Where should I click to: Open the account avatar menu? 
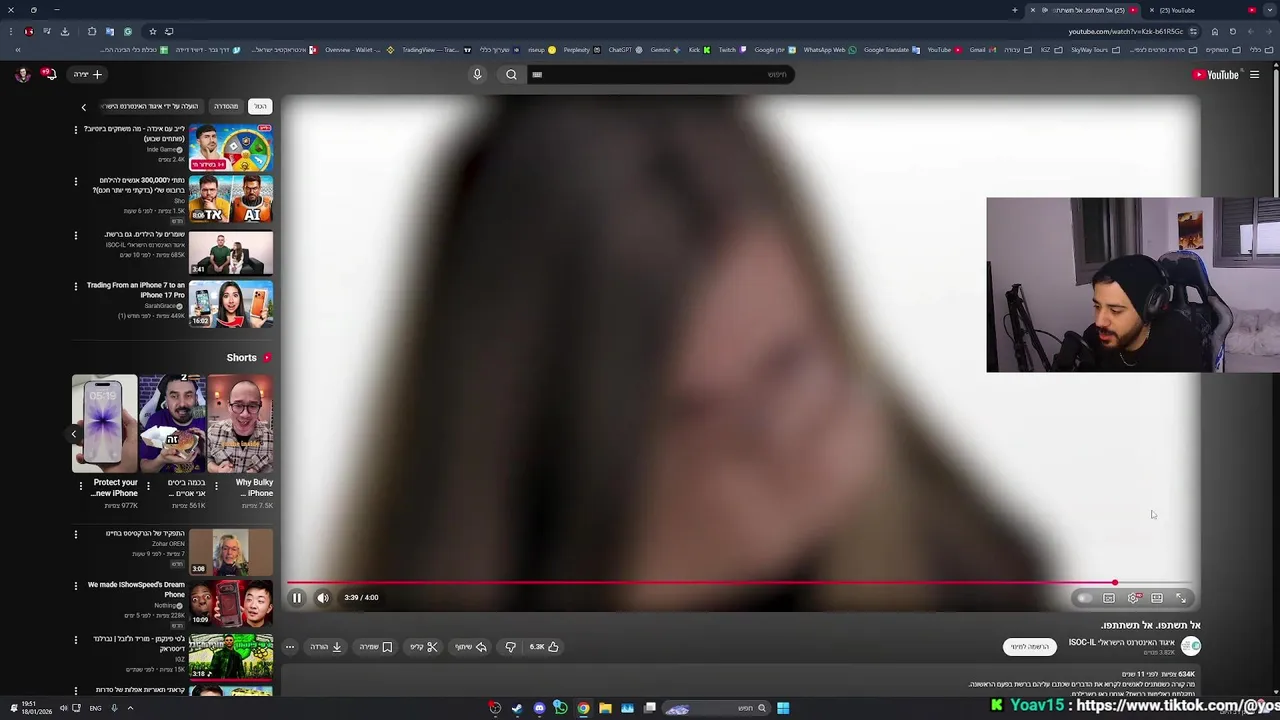[22, 75]
